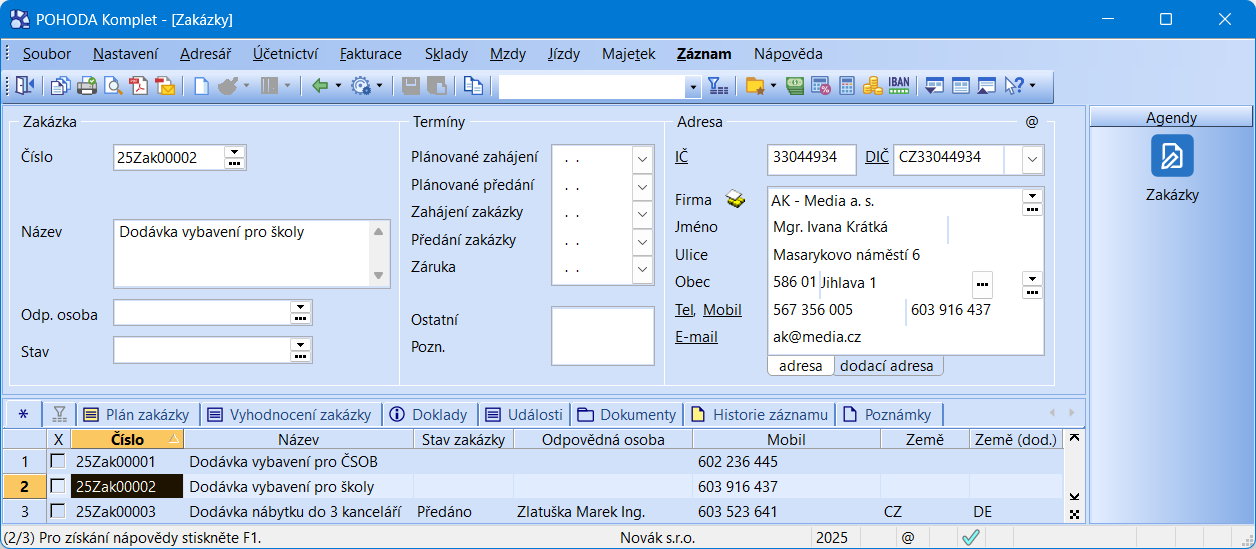Tick the checkbox for order 25Zak00003
This screenshot has width=1256, height=549.
[x=58, y=511]
